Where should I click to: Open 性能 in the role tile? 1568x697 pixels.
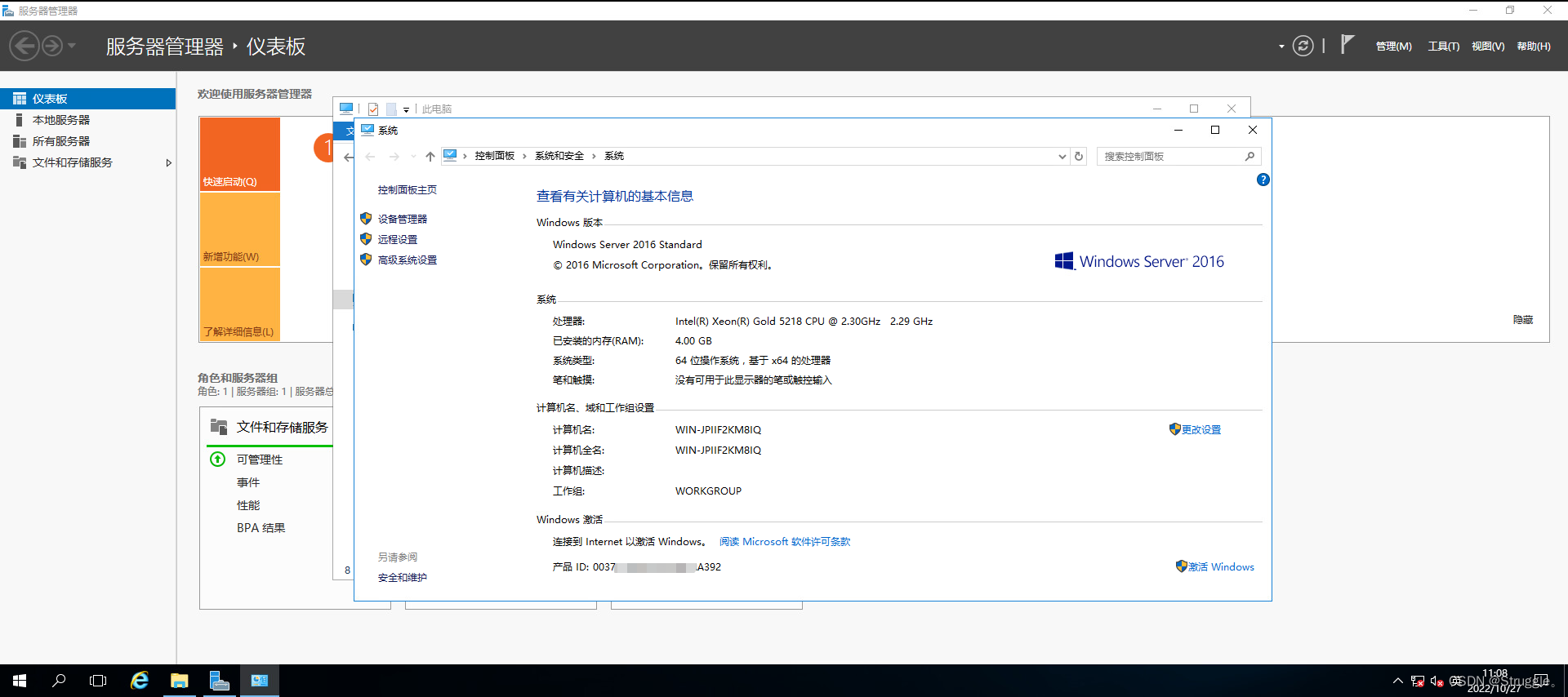pos(248,505)
